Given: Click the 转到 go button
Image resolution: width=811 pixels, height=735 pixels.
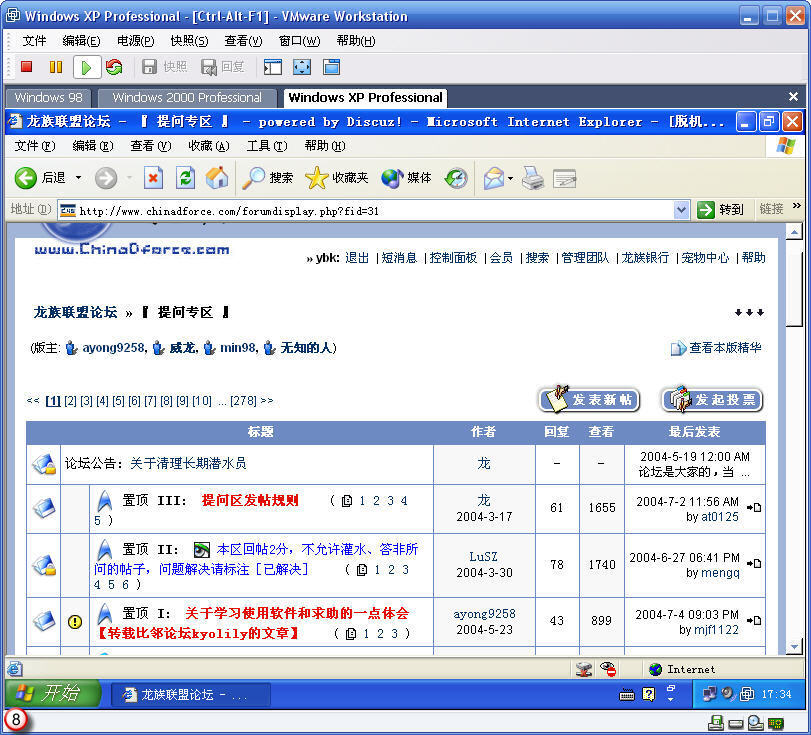Looking at the screenshot, I should tap(720, 209).
